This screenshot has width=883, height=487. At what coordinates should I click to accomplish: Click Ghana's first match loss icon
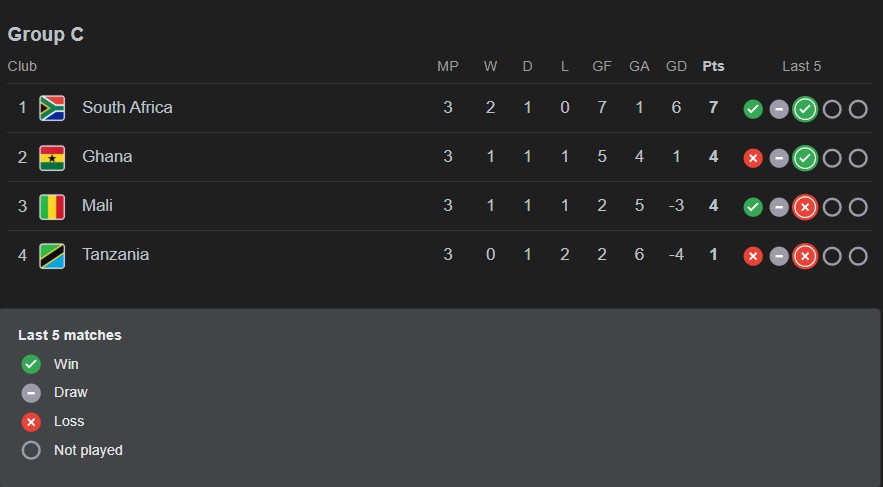[753, 158]
